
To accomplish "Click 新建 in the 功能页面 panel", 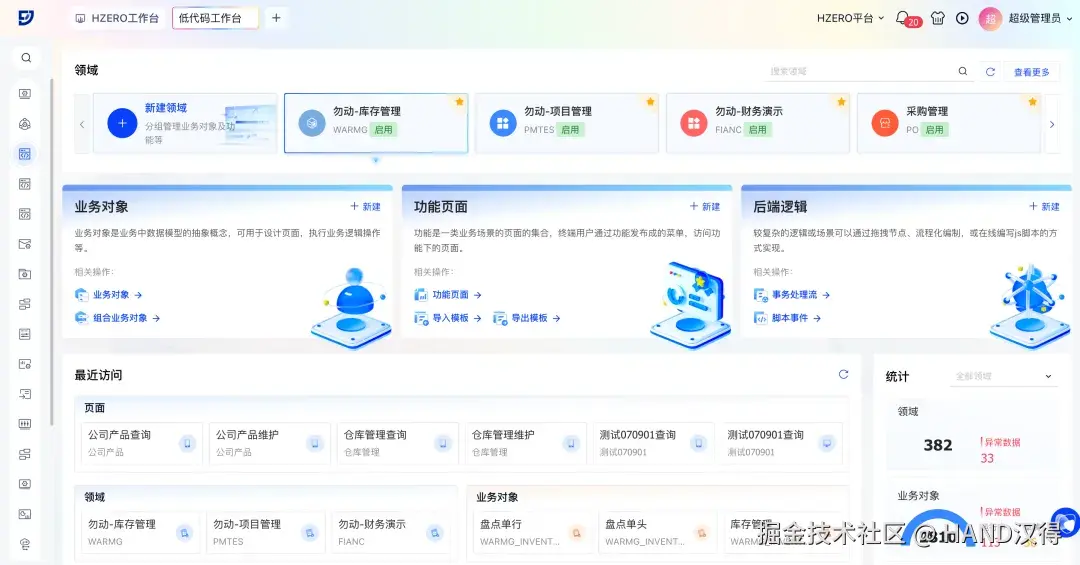I will [705, 207].
